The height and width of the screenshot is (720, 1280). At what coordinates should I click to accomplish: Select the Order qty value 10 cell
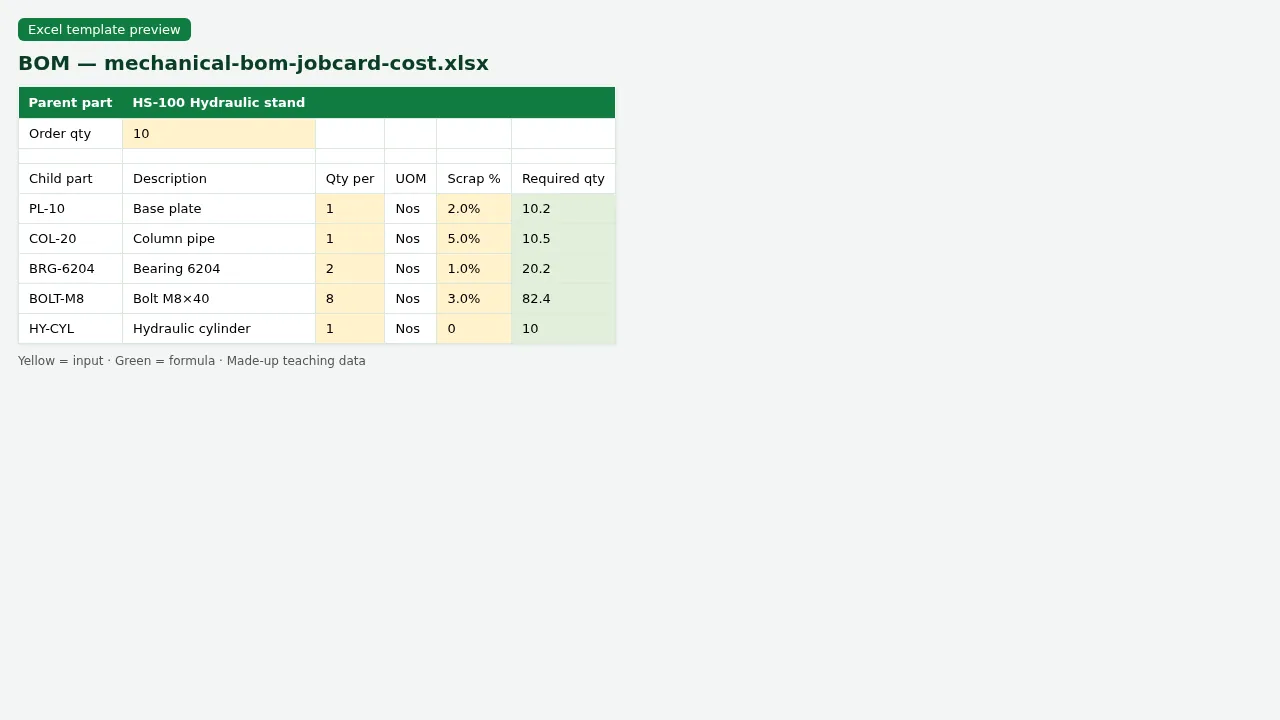click(x=219, y=134)
